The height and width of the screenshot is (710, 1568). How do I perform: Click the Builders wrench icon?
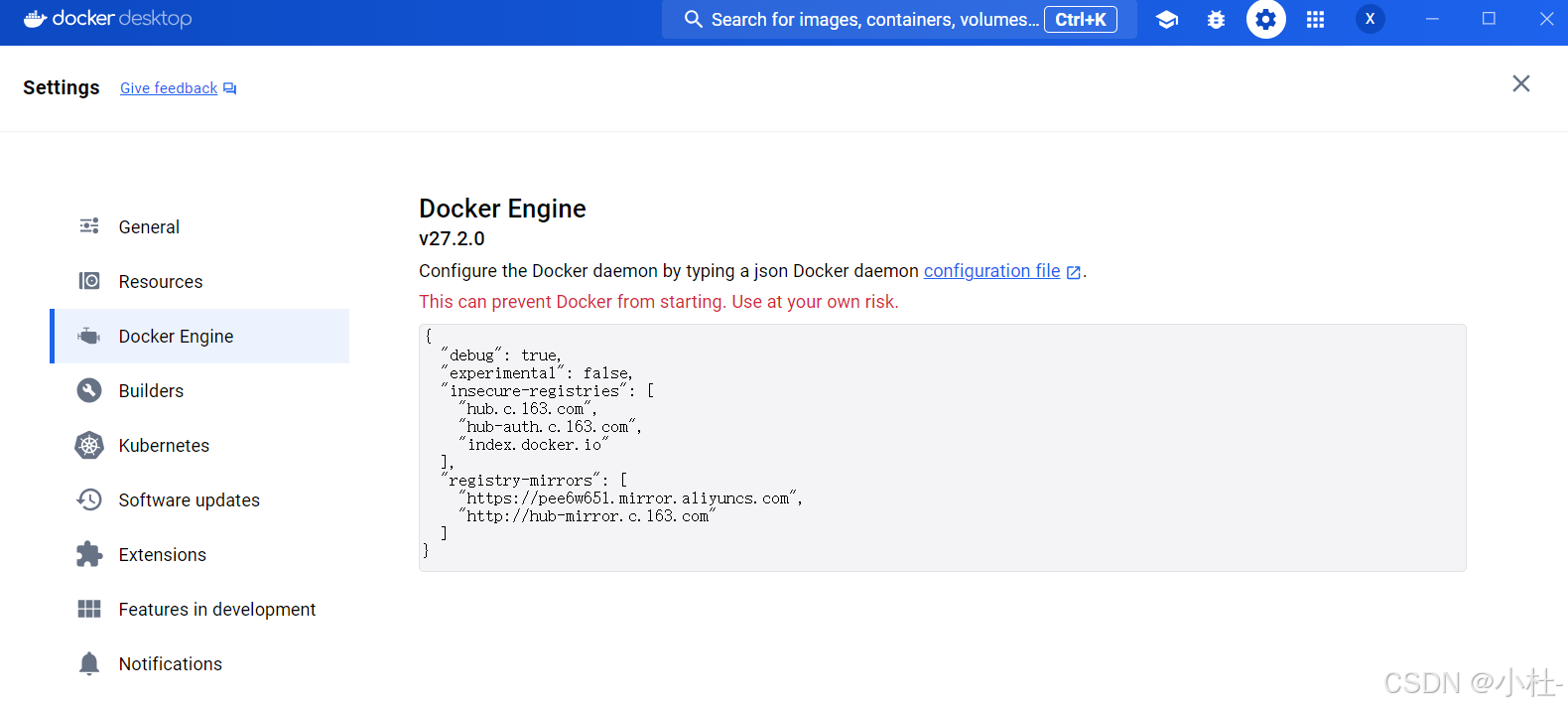pos(89,390)
